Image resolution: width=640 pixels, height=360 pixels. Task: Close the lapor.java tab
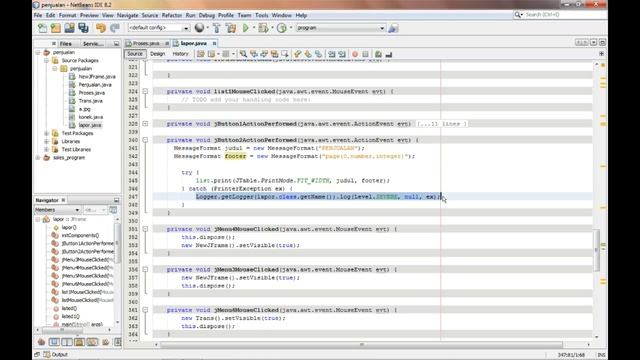214,43
